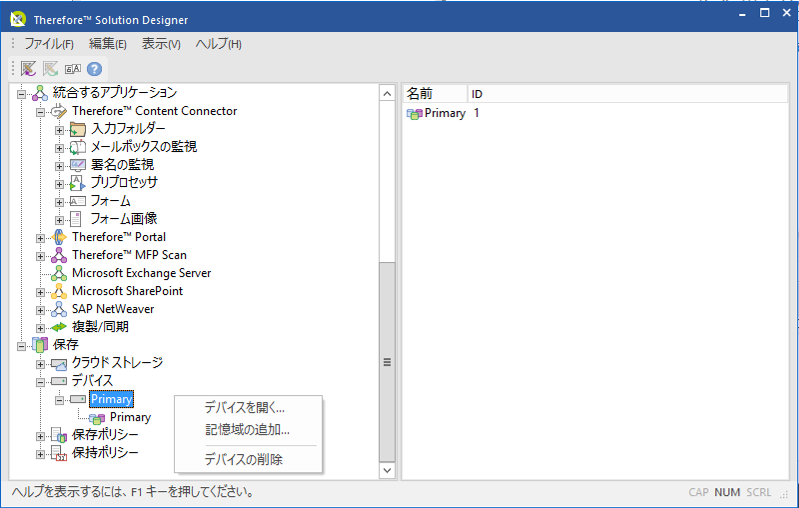Select the フォーム画像 tree item
Screen dimensions: 799x508
(124, 219)
